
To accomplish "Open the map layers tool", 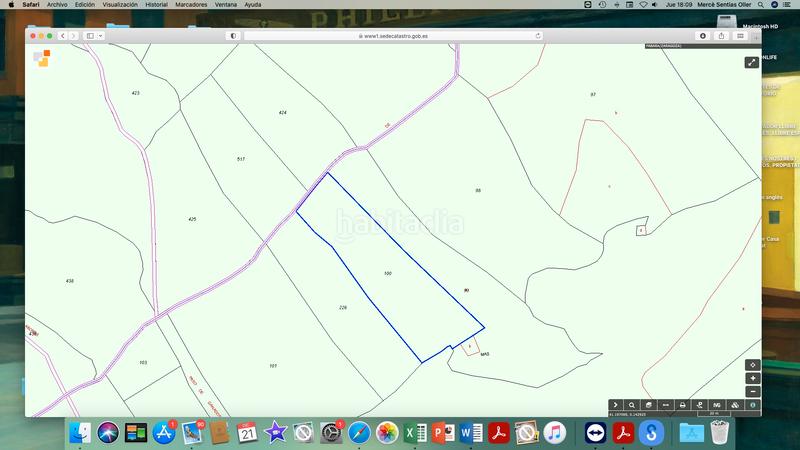I will [x=648, y=405].
